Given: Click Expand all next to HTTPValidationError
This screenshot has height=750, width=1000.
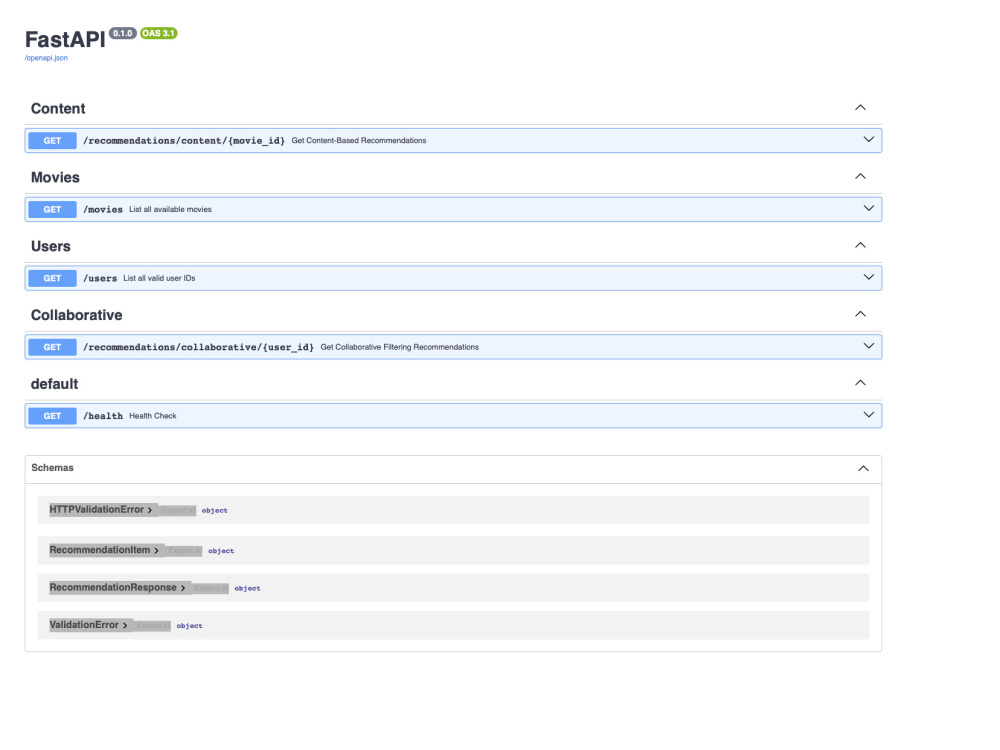Looking at the screenshot, I should 177,510.
